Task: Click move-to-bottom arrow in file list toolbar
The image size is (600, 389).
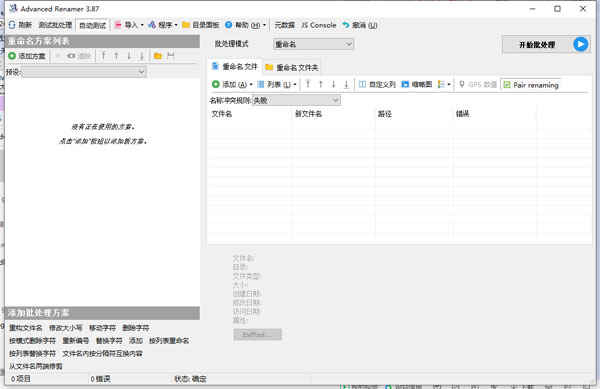Action: [x=346, y=85]
